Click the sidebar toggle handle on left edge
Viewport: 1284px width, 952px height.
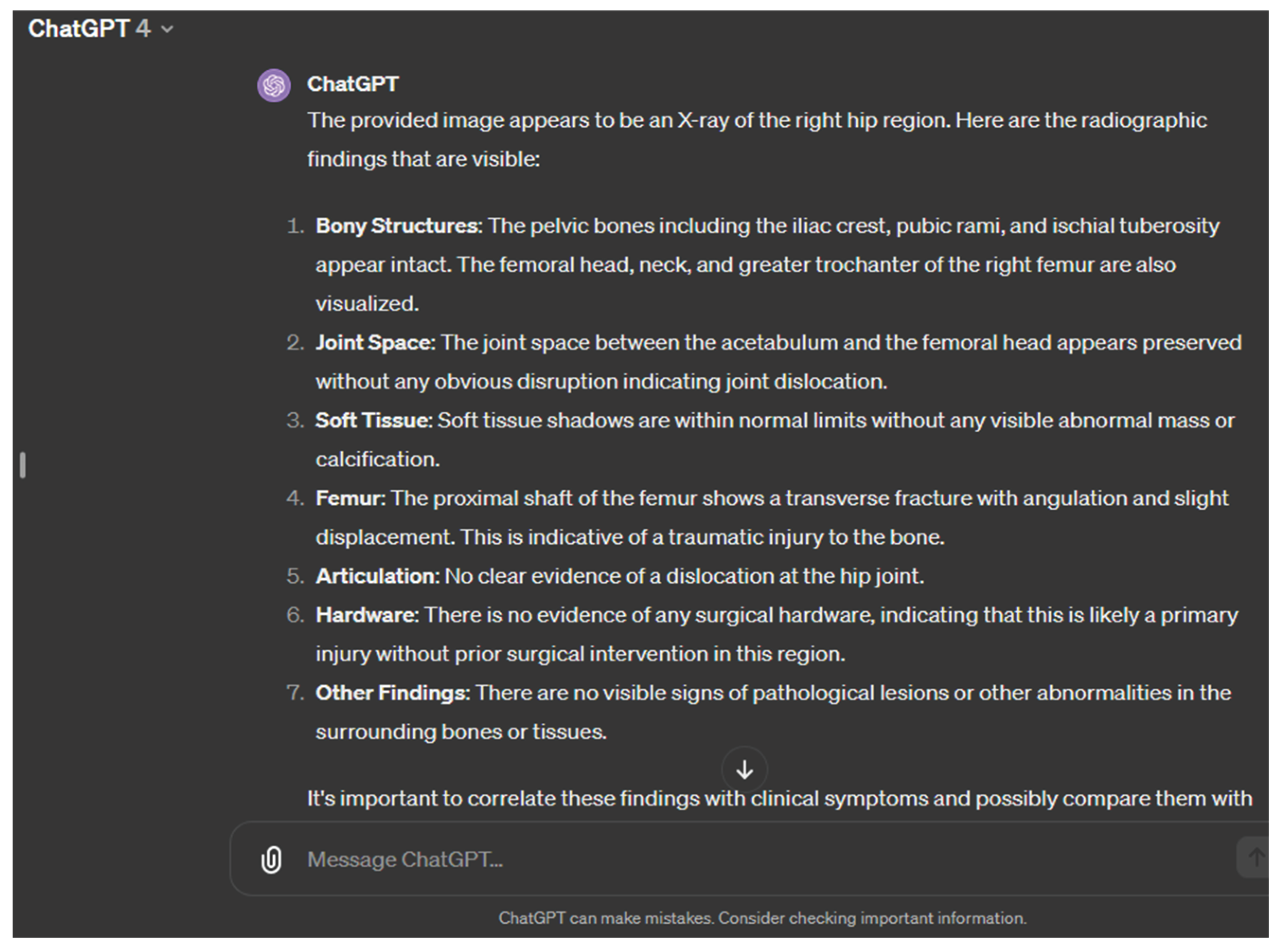(22, 464)
